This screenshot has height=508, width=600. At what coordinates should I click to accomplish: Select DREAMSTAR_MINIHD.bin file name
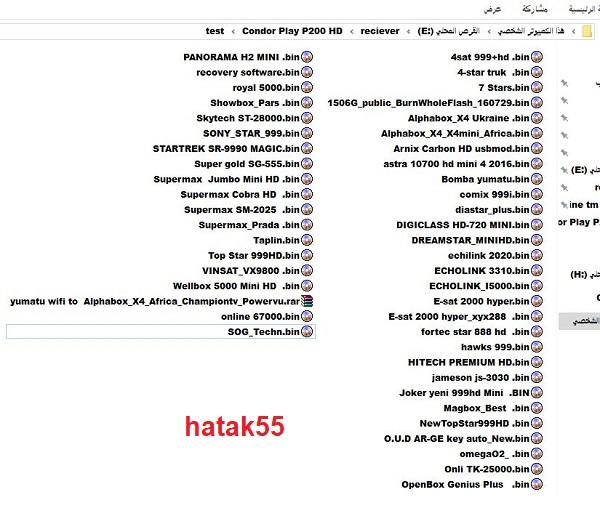point(470,240)
